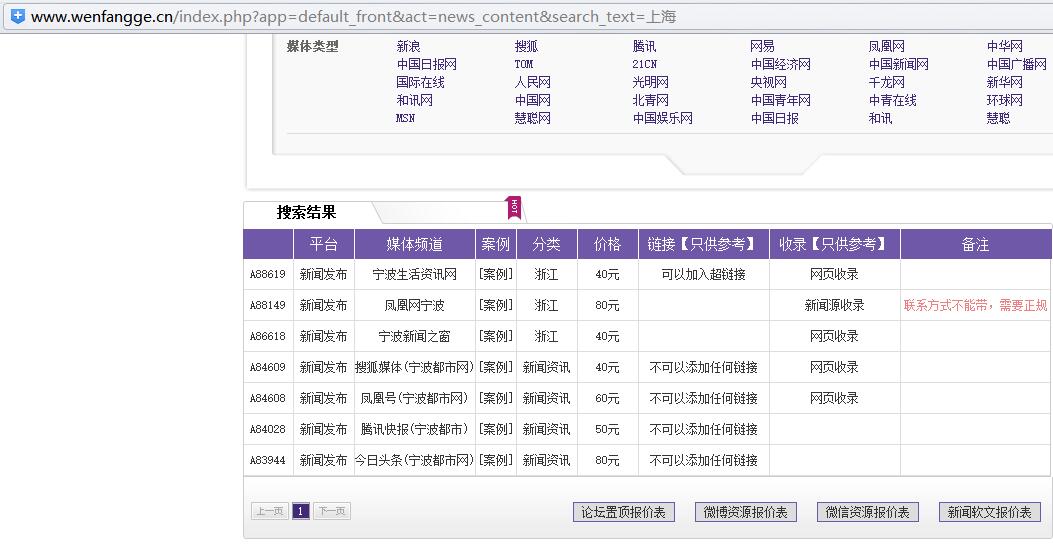The image size is (1053, 545).
Task: Open 宁波新闻之窗 channel entry
Action: pyautogui.click(x=414, y=336)
